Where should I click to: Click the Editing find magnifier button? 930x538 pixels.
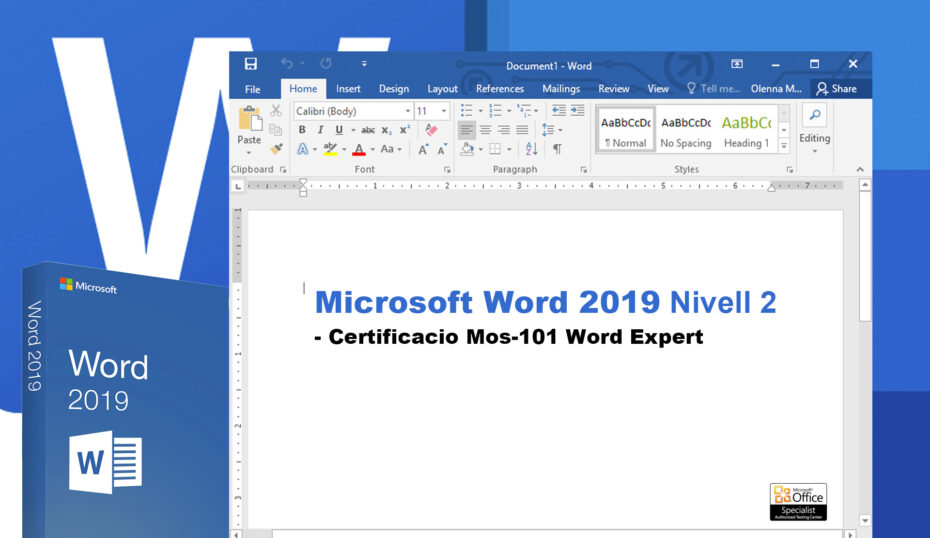[814, 115]
